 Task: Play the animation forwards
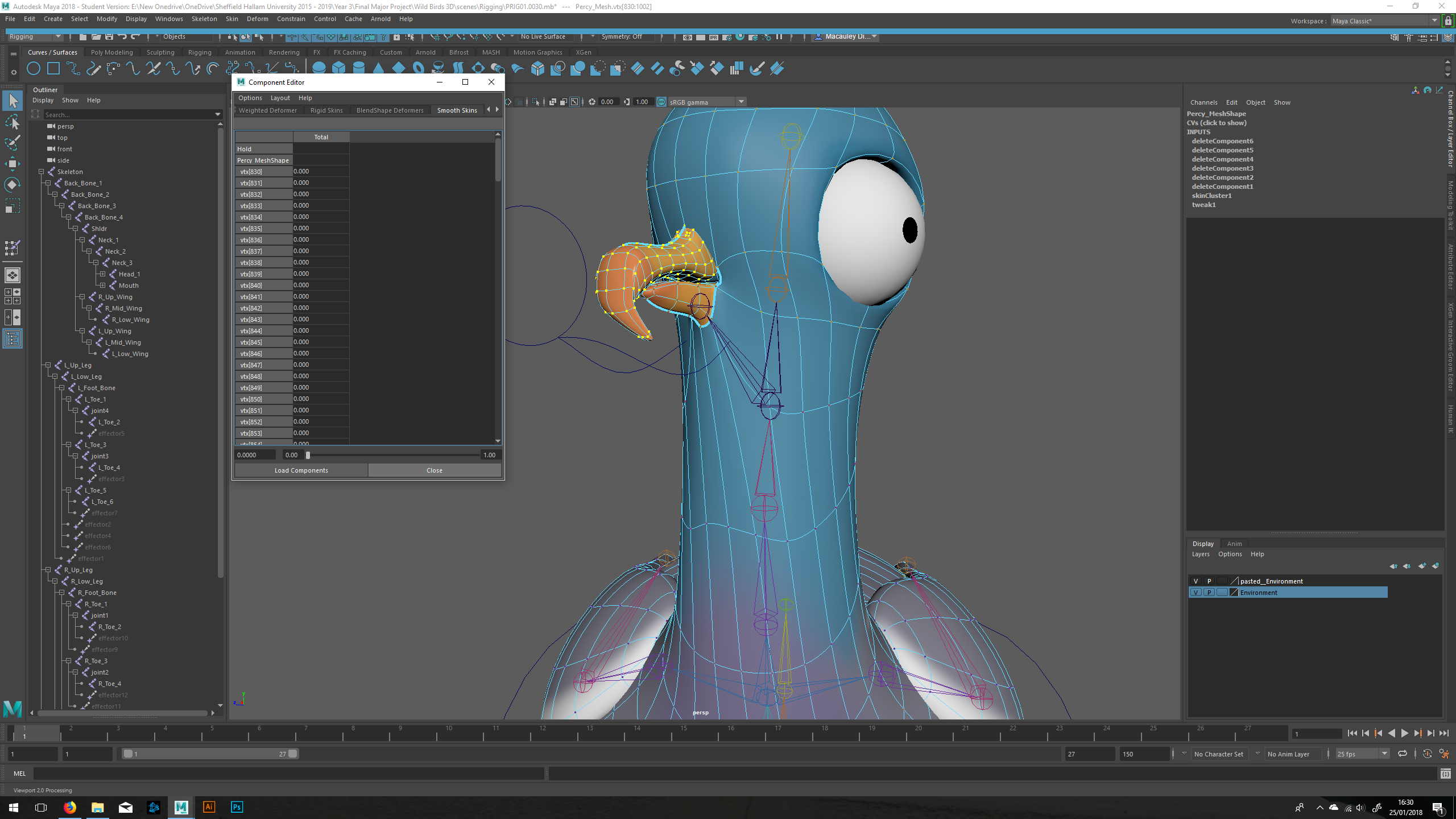[1405, 734]
